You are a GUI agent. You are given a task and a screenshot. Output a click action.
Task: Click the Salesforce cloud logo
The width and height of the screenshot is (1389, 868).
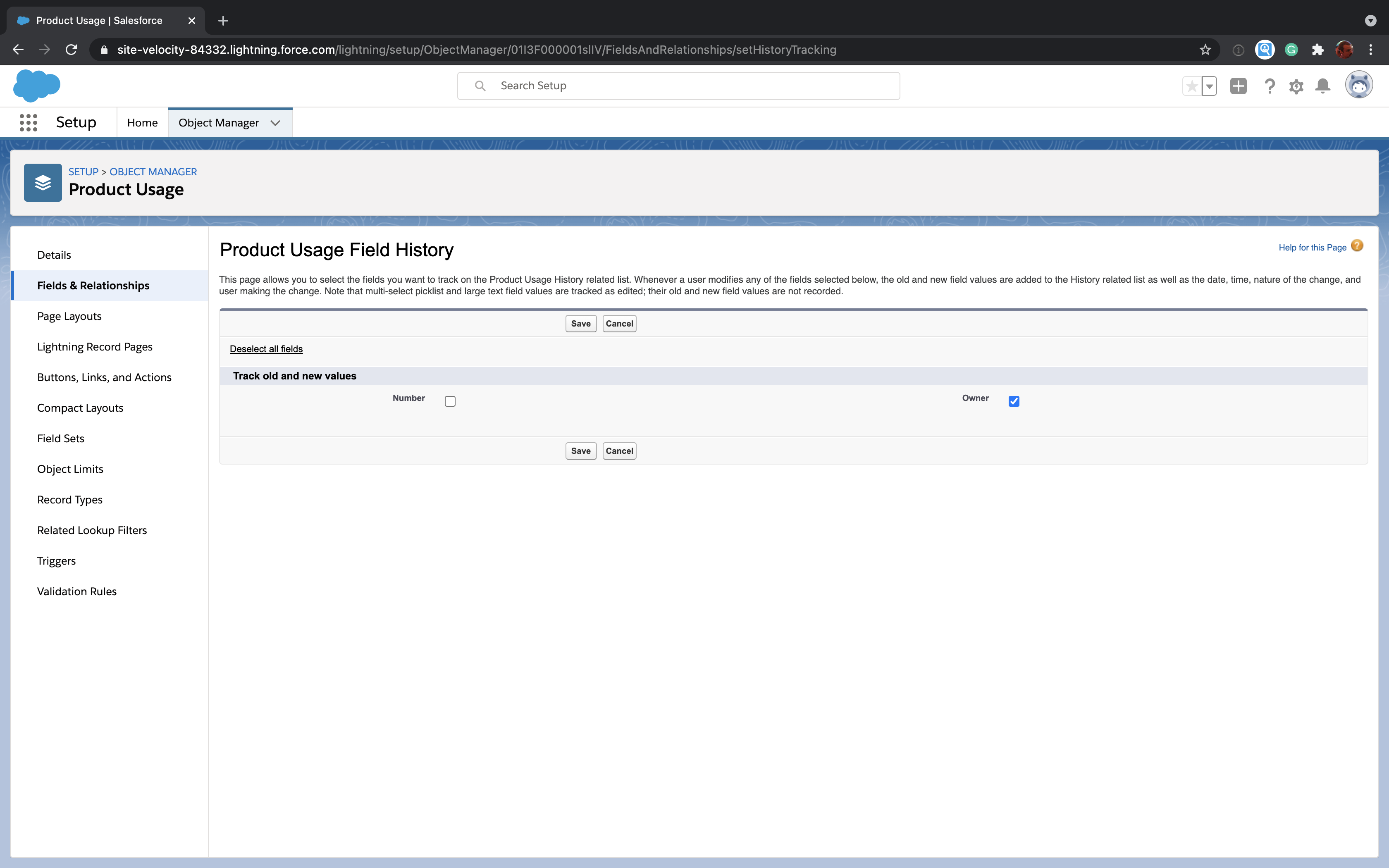(x=37, y=85)
